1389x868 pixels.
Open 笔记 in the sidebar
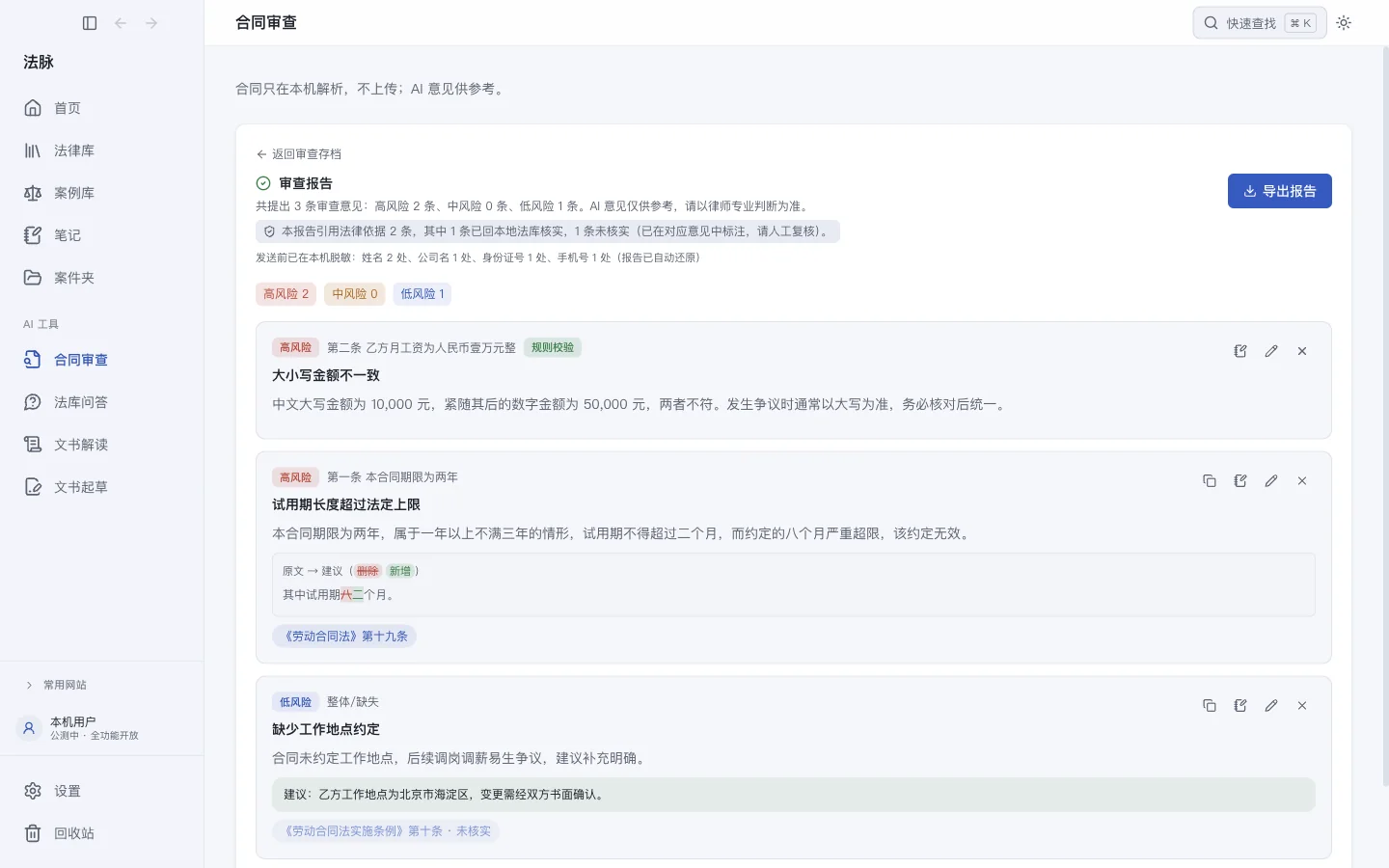[x=101, y=235]
